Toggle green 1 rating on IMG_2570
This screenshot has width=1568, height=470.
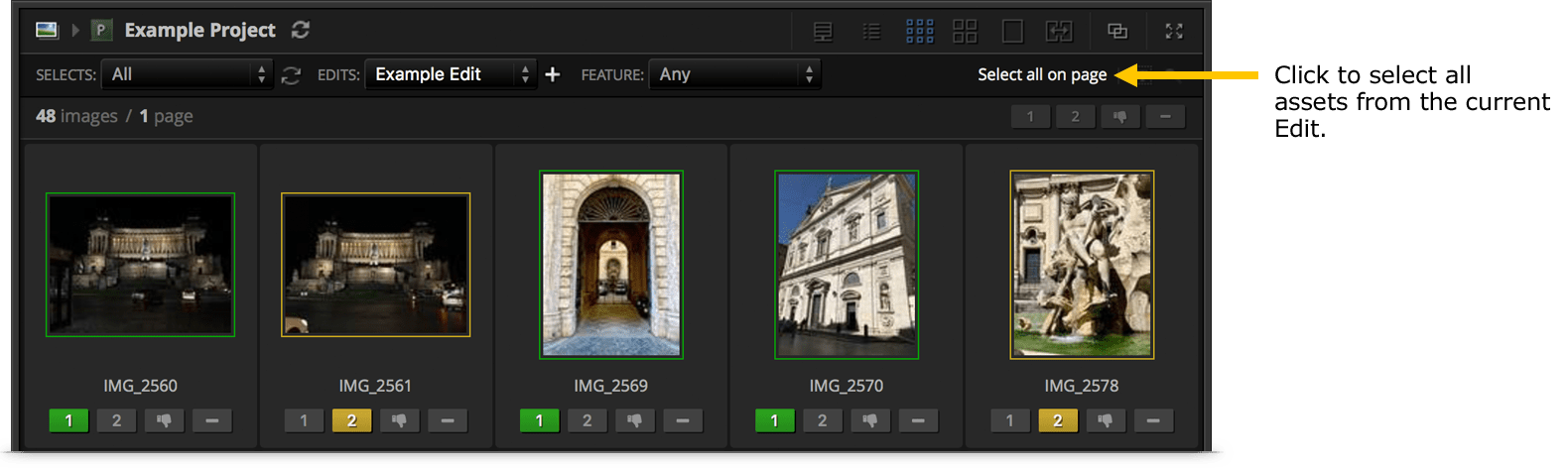point(774,420)
